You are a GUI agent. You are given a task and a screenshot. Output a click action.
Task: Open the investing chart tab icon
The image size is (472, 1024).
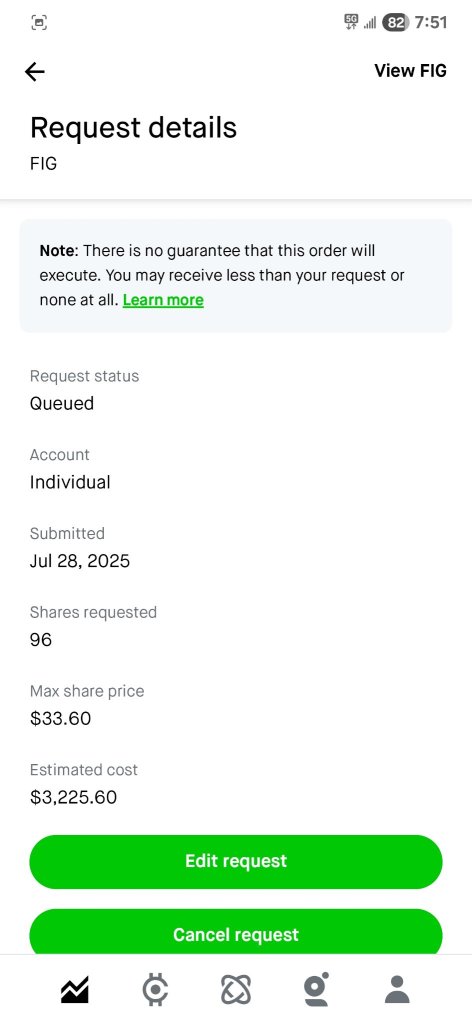74,990
